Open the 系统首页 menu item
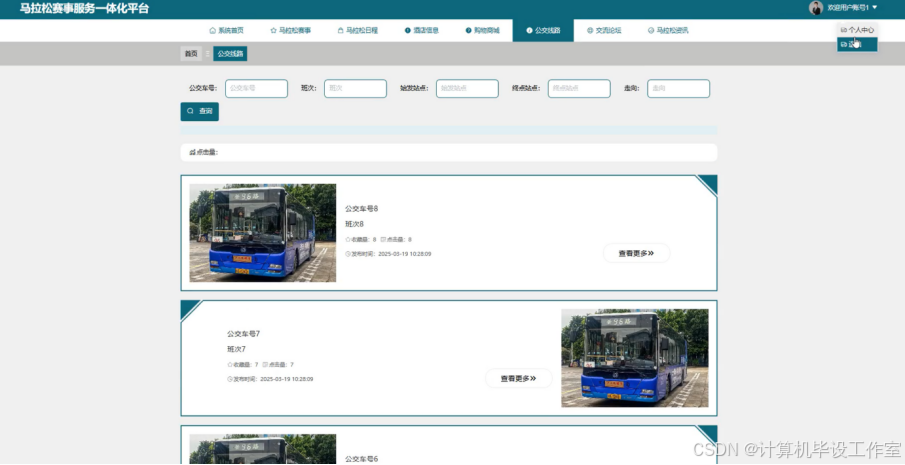This screenshot has width=905, height=465. 226,31
